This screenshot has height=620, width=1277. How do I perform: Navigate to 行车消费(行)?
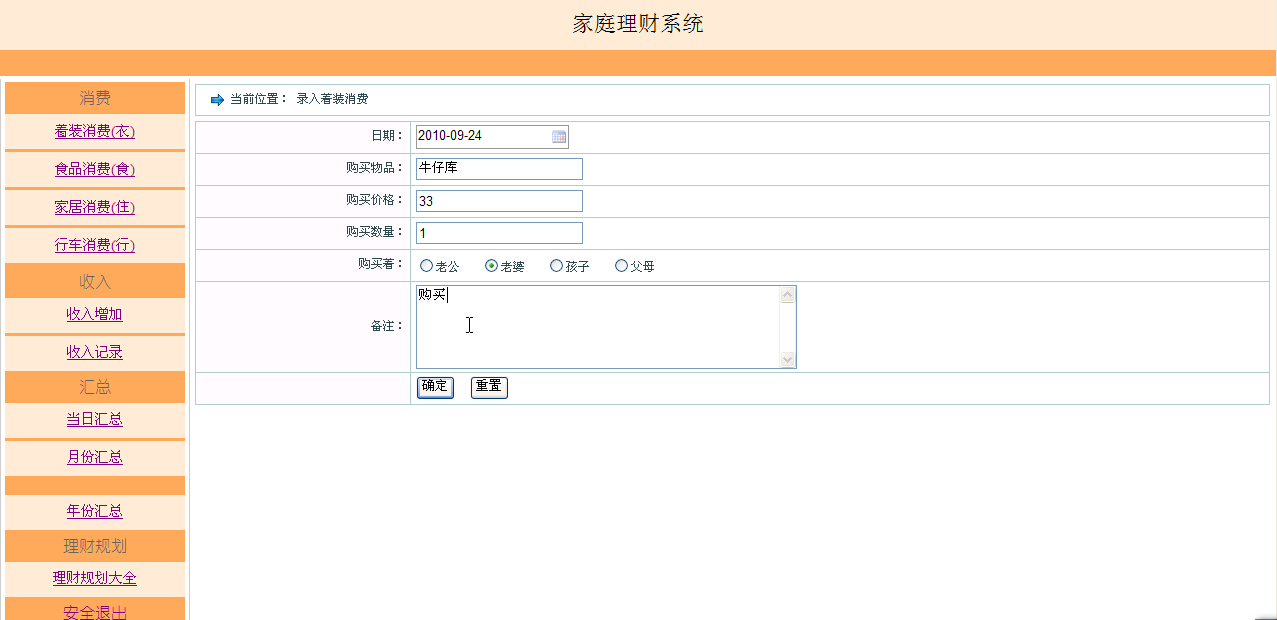point(95,245)
